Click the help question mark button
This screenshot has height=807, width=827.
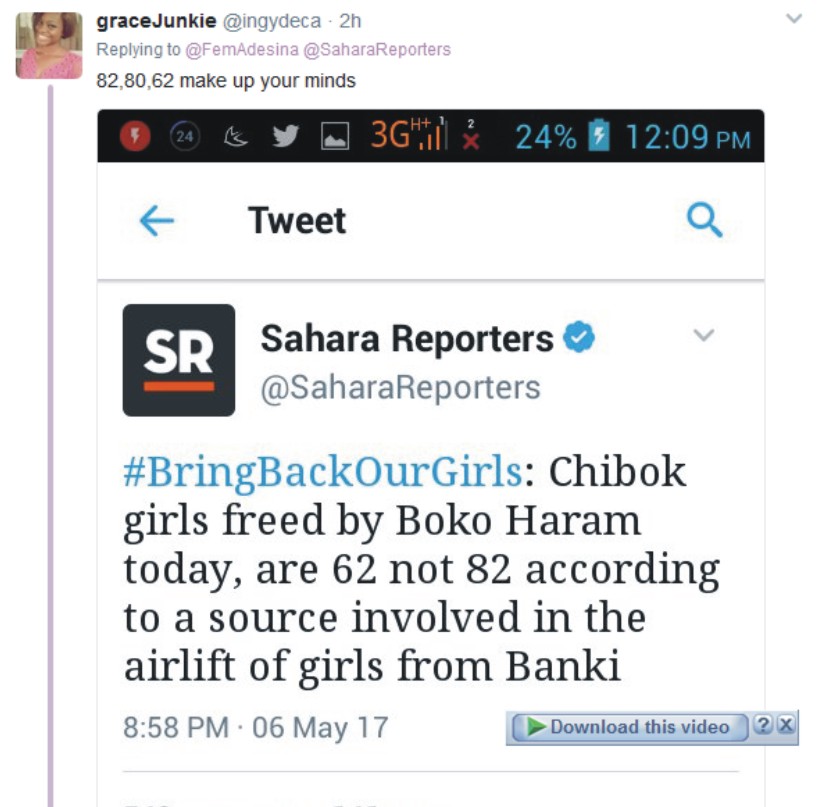pyautogui.click(x=762, y=726)
